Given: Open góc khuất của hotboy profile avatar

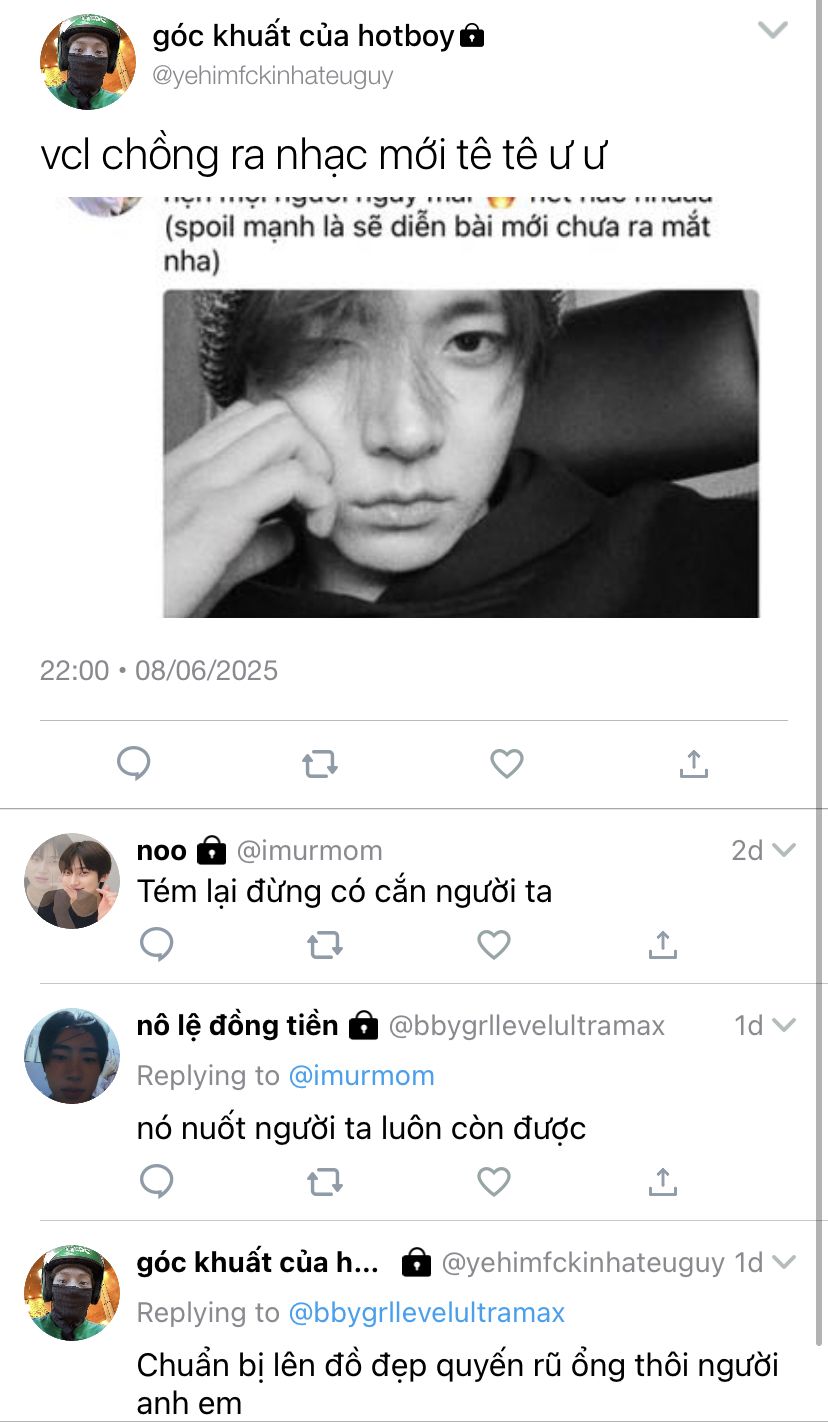Looking at the screenshot, I should coord(87,62).
